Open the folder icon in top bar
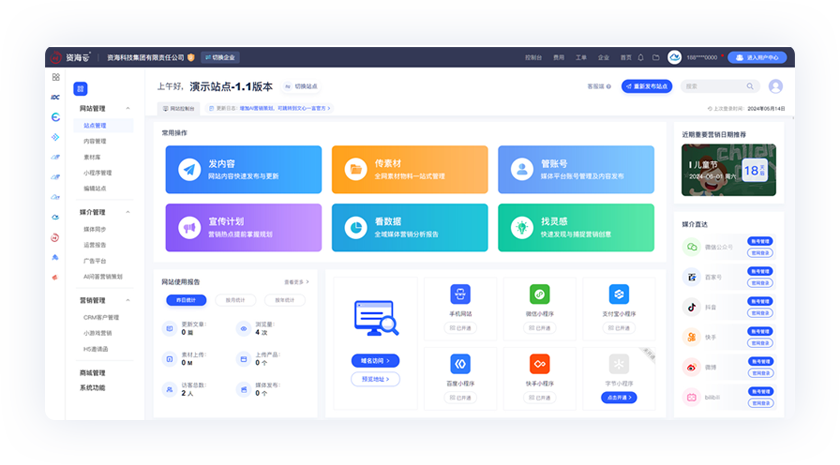The height and width of the screenshot is (465, 840). (x=656, y=58)
